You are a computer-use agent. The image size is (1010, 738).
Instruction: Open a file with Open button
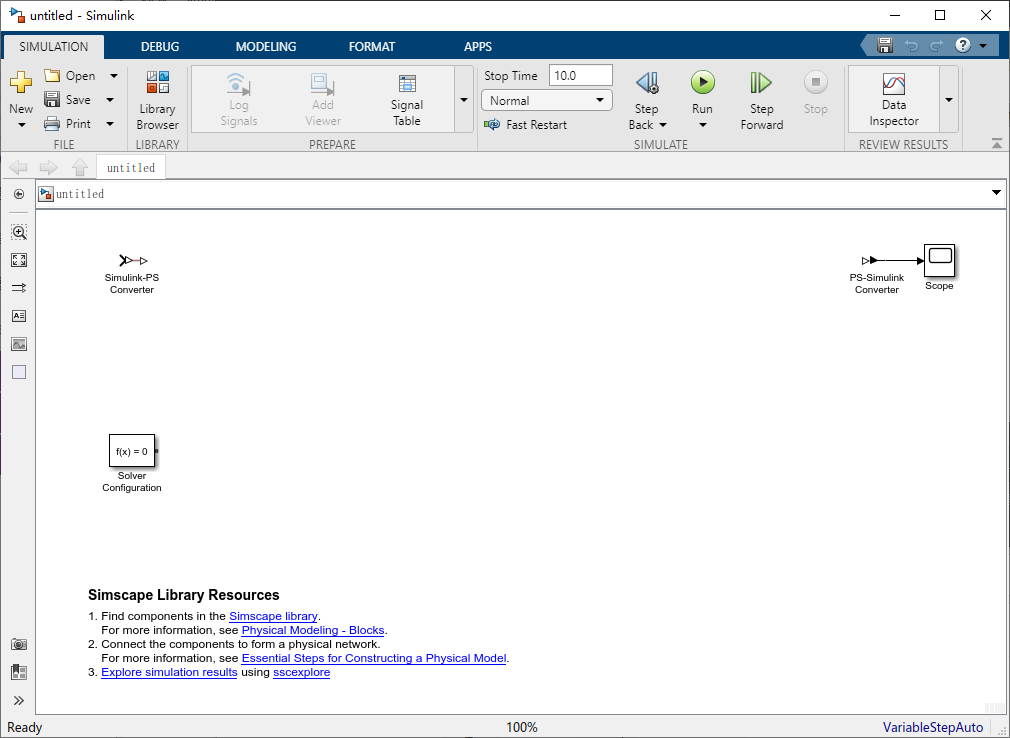(70, 75)
